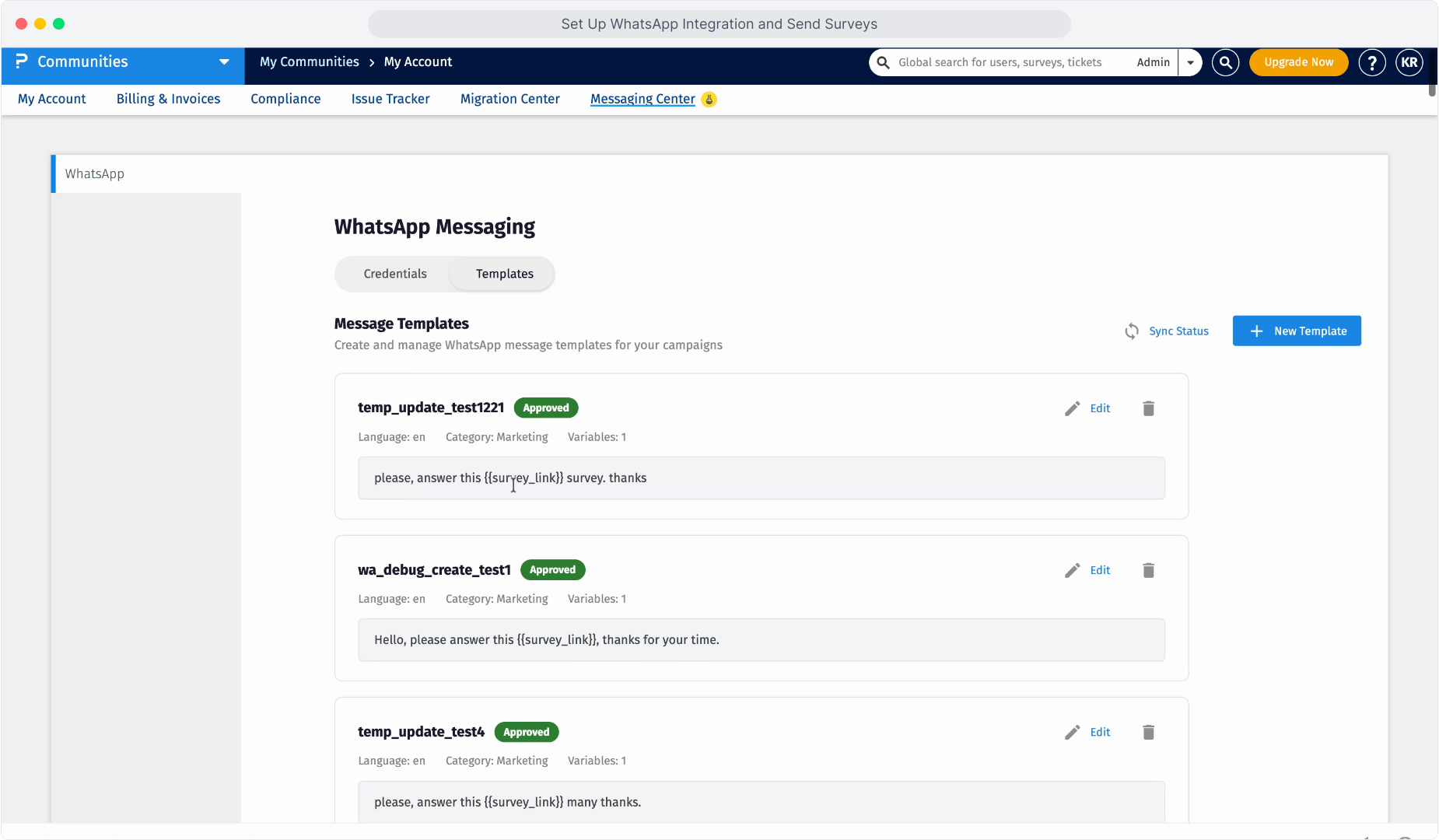The height and width of the screenshot is (840, 1439).
Task: Click the Sync Status refresh icon
Action: [1132, 331]
